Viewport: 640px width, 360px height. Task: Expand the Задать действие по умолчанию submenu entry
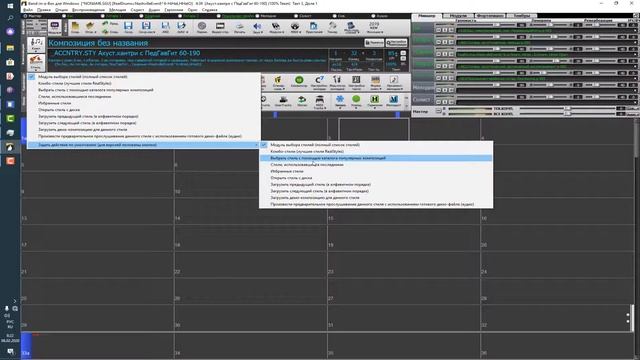click(143, 145)
